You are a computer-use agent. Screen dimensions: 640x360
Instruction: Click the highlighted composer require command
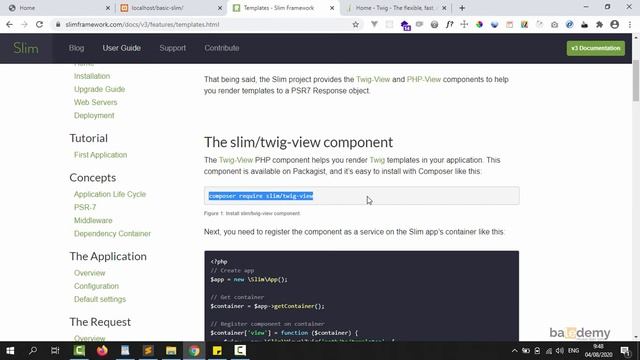coord(261,196)
